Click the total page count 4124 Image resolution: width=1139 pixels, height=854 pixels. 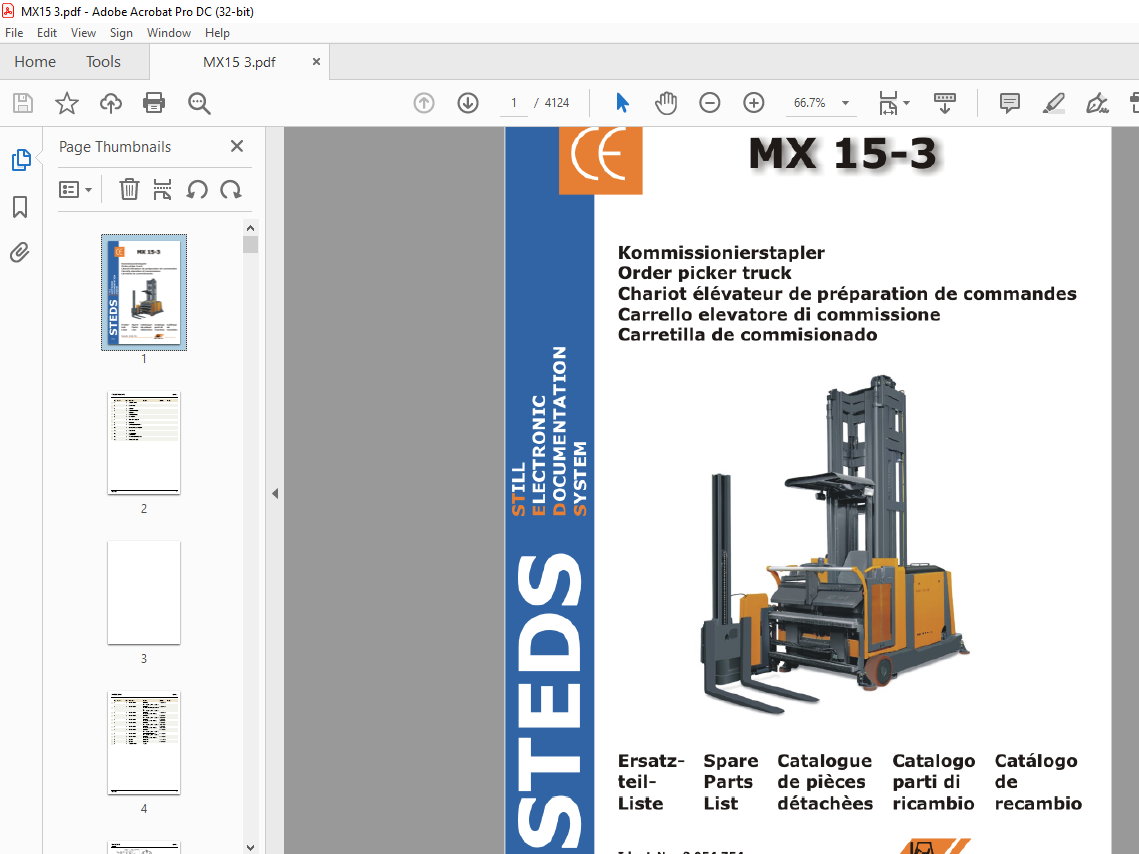557,103
